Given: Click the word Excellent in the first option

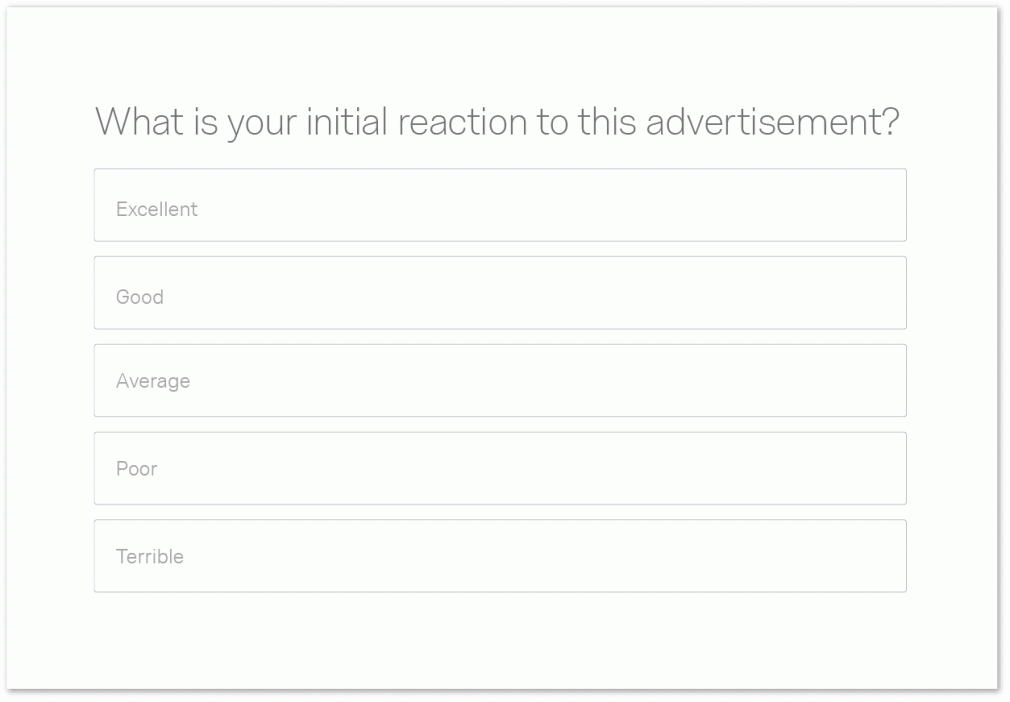Looking at the screenshot, I should coord(157,209).
